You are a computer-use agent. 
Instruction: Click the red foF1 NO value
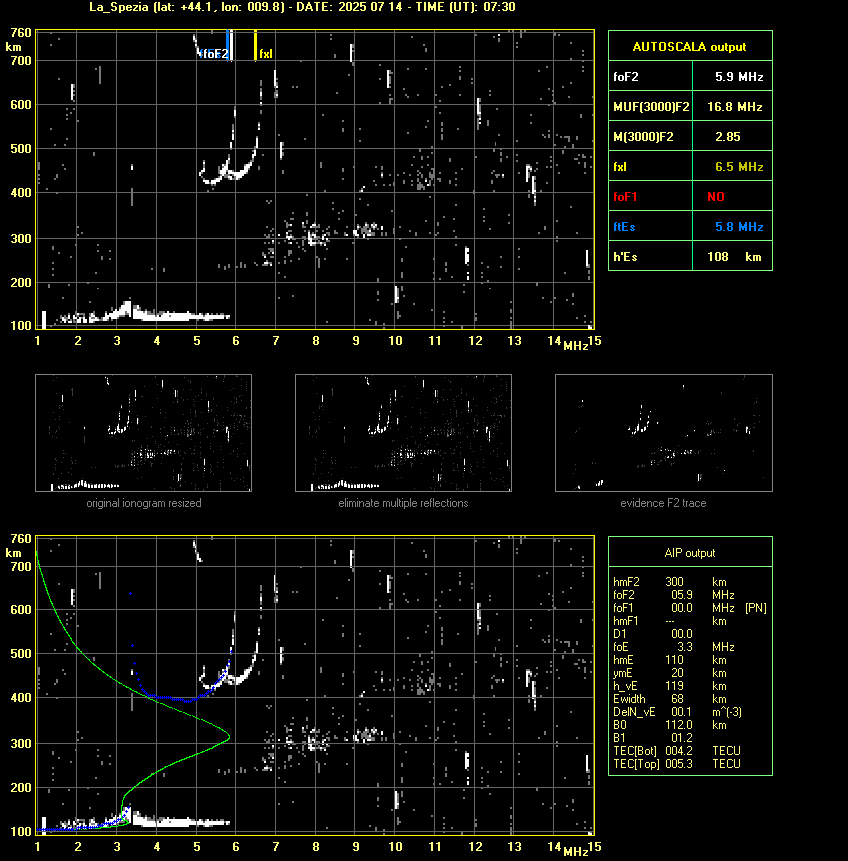coord(716,197)
